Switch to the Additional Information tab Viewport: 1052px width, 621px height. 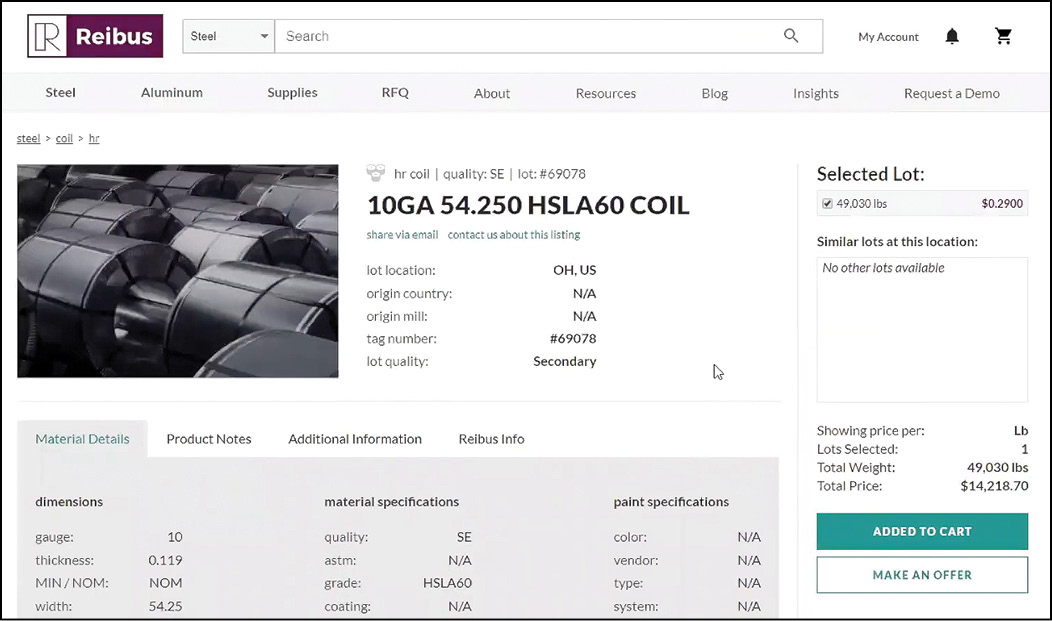click(355, 439)
